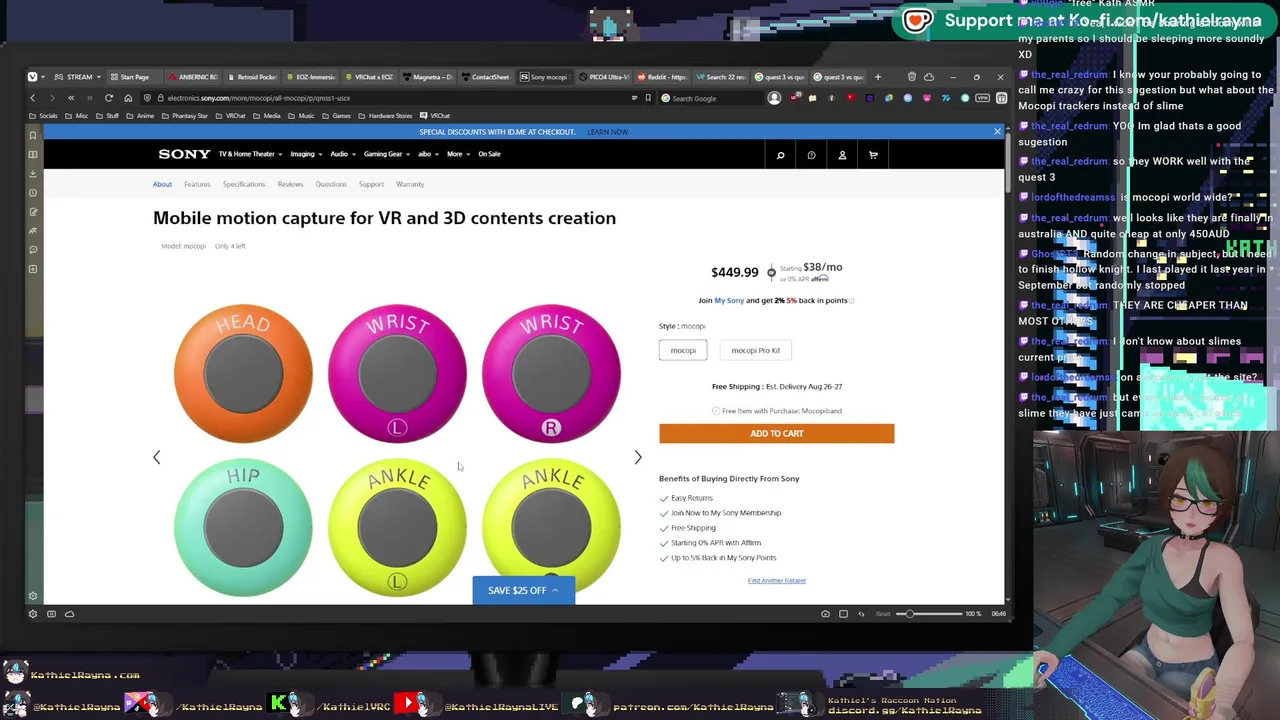Expand the aibo menu
Viewport: 1280px width, 720px height.
pos(428,154)
